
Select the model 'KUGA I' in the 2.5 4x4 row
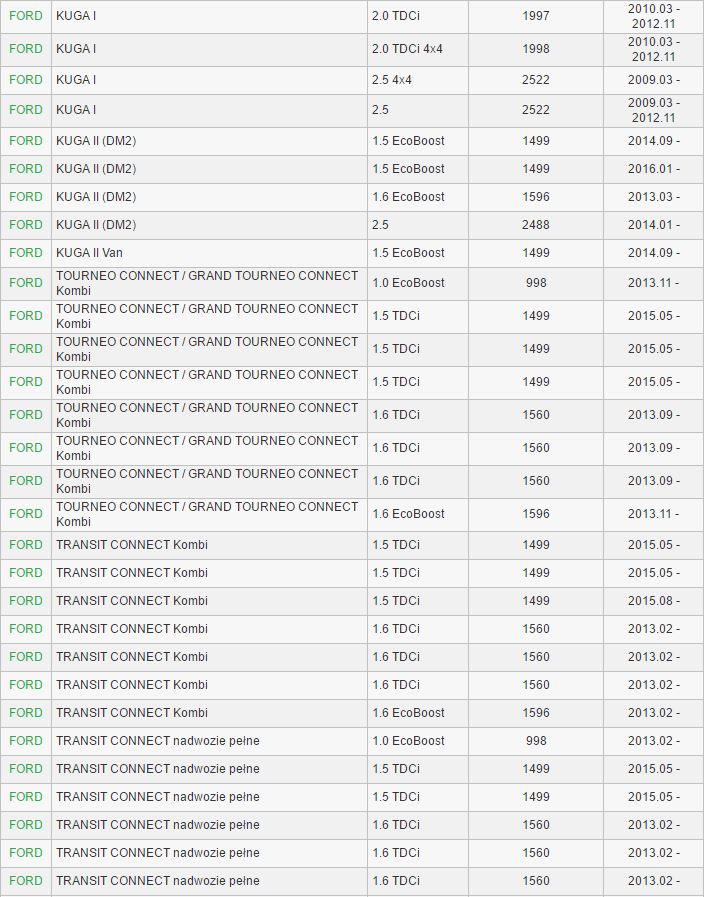(76, 80)
